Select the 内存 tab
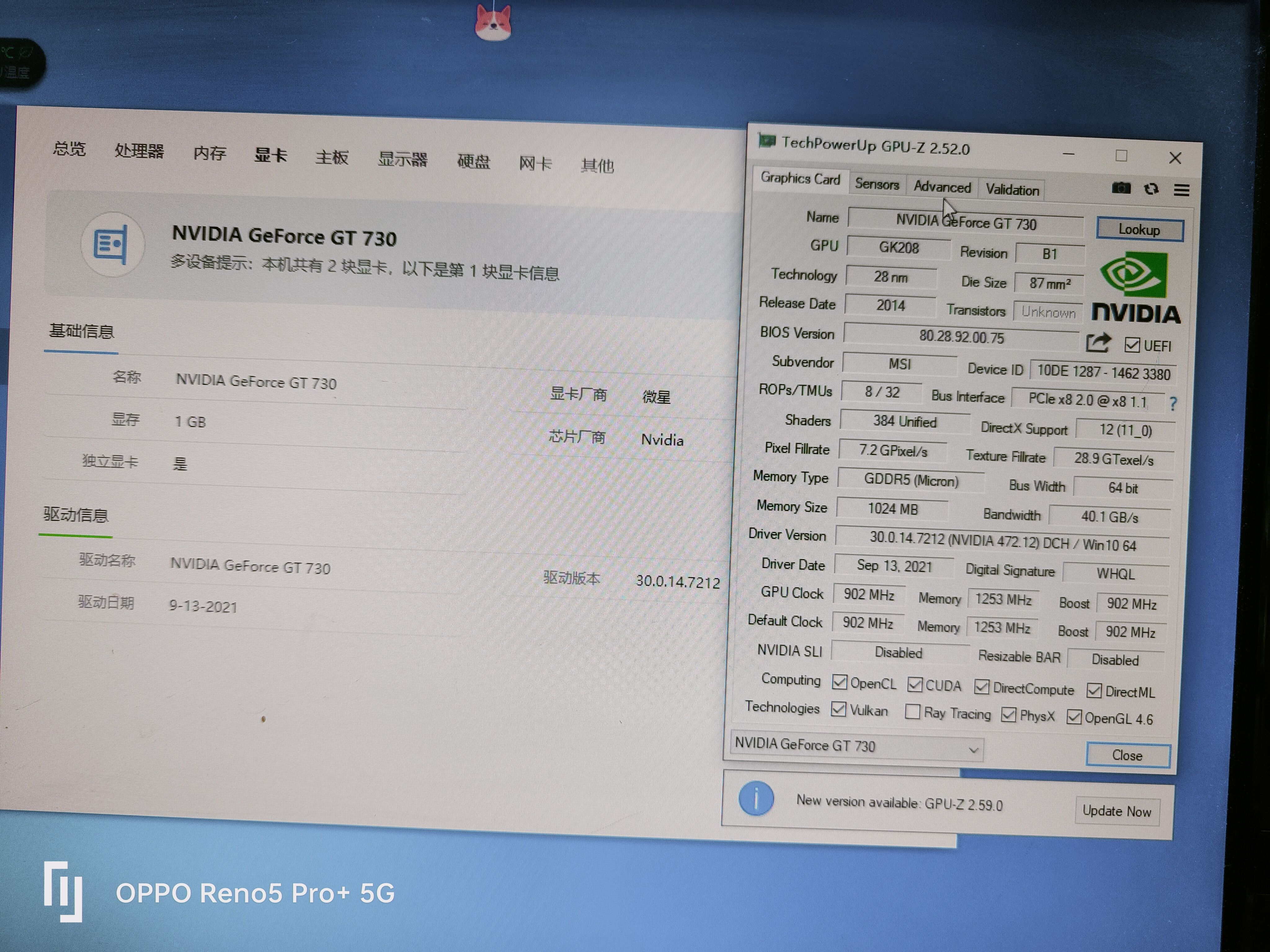The width and height of the screenshot is (1270, 952). point(210,154)
